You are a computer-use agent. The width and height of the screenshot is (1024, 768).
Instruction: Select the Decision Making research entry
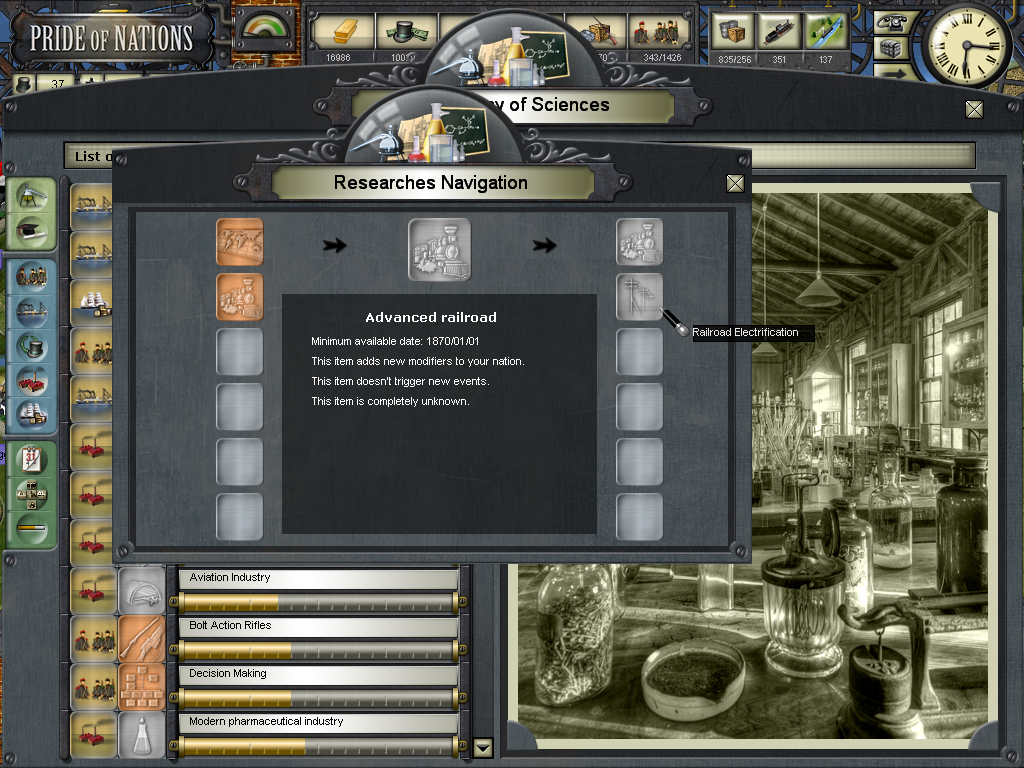click(x=318, y=674)
